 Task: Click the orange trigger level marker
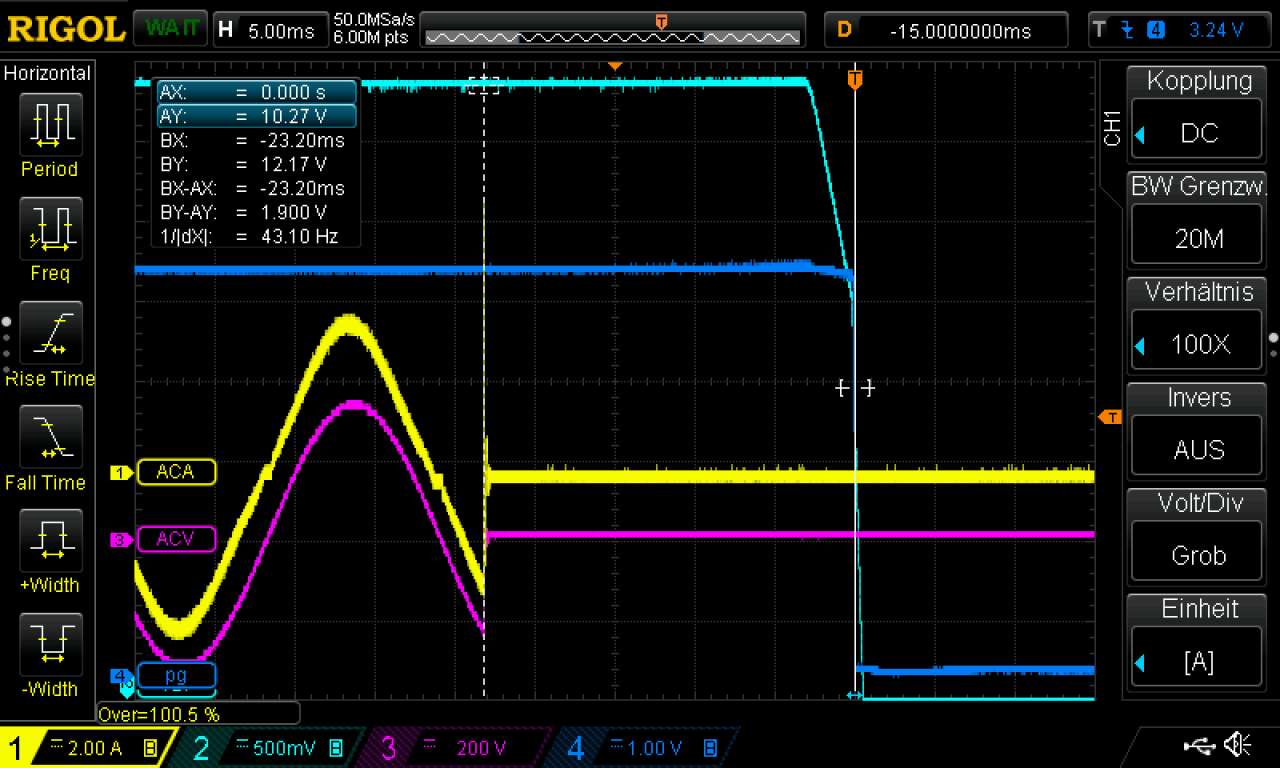(x=1110, y=417)
